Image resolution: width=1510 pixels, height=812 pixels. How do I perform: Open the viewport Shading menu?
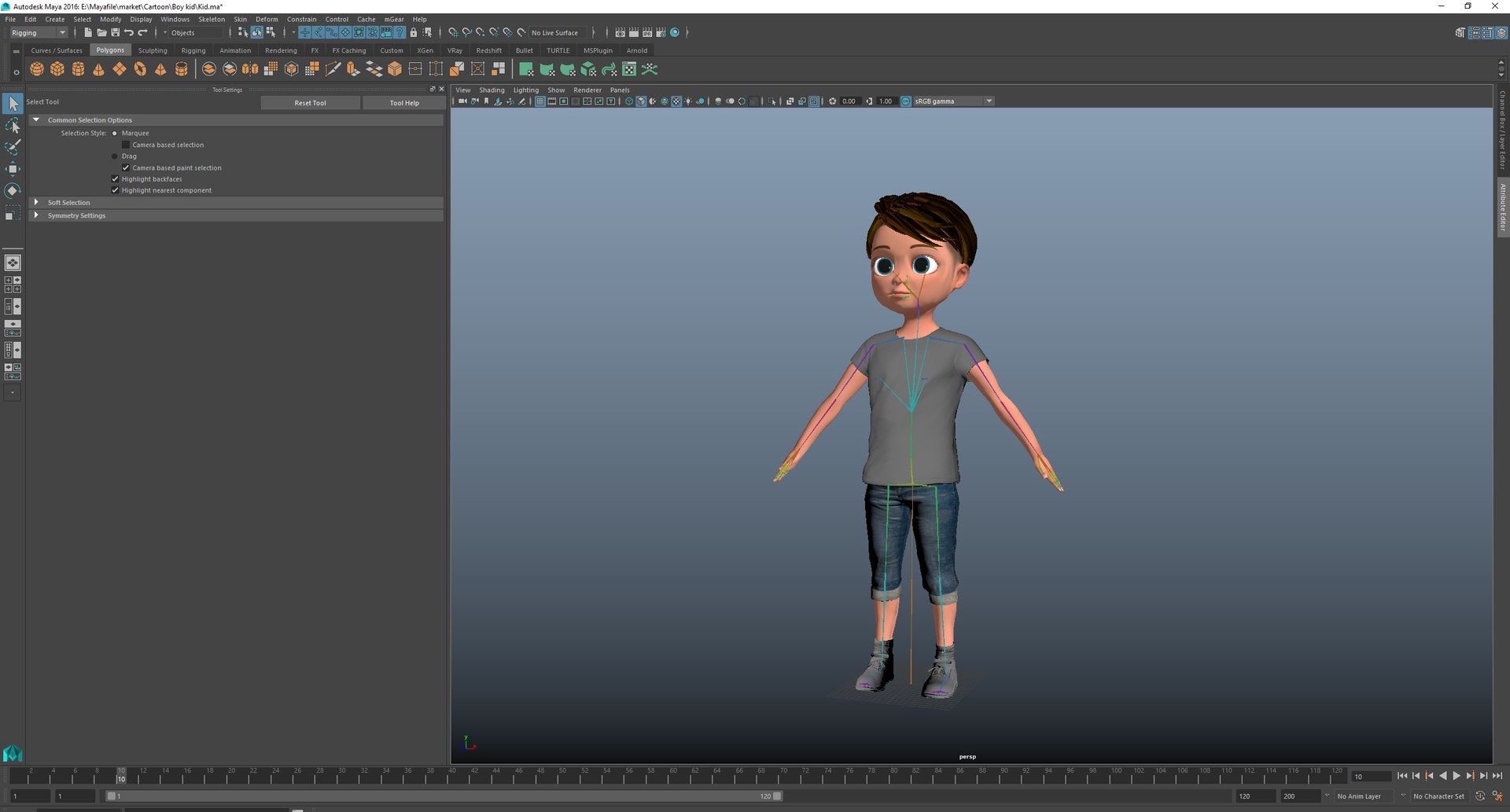[x=492, y=90]
